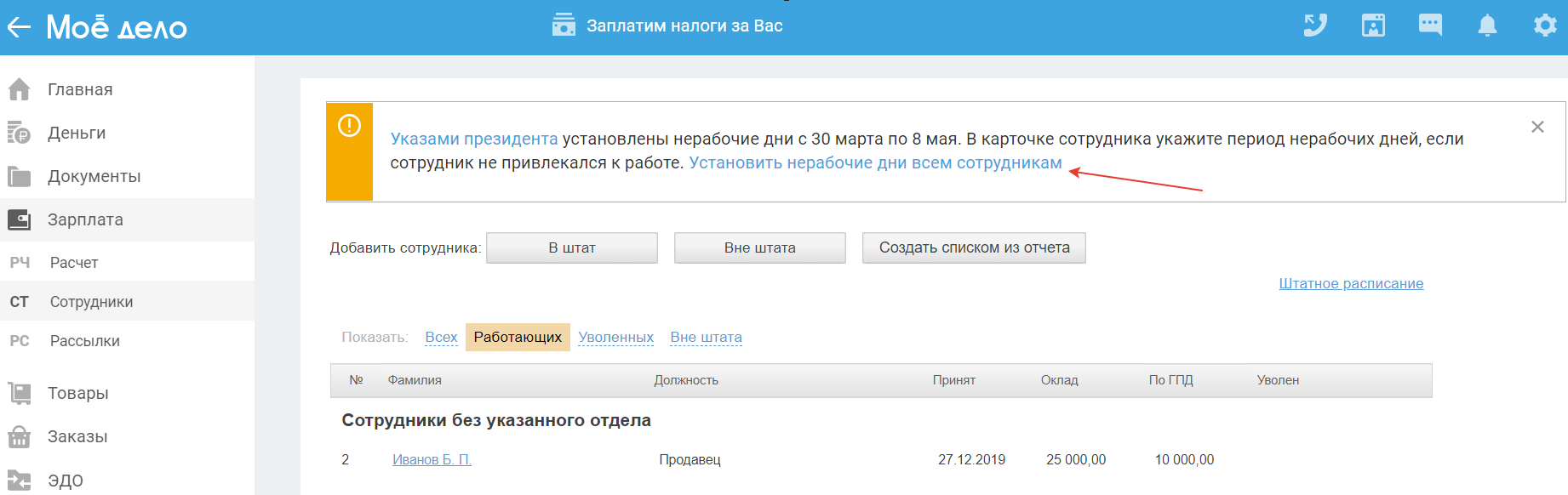This screenshot has height=495, width=1568.
Task: Click Создать списком из отчета button
Action: point(974,247)
